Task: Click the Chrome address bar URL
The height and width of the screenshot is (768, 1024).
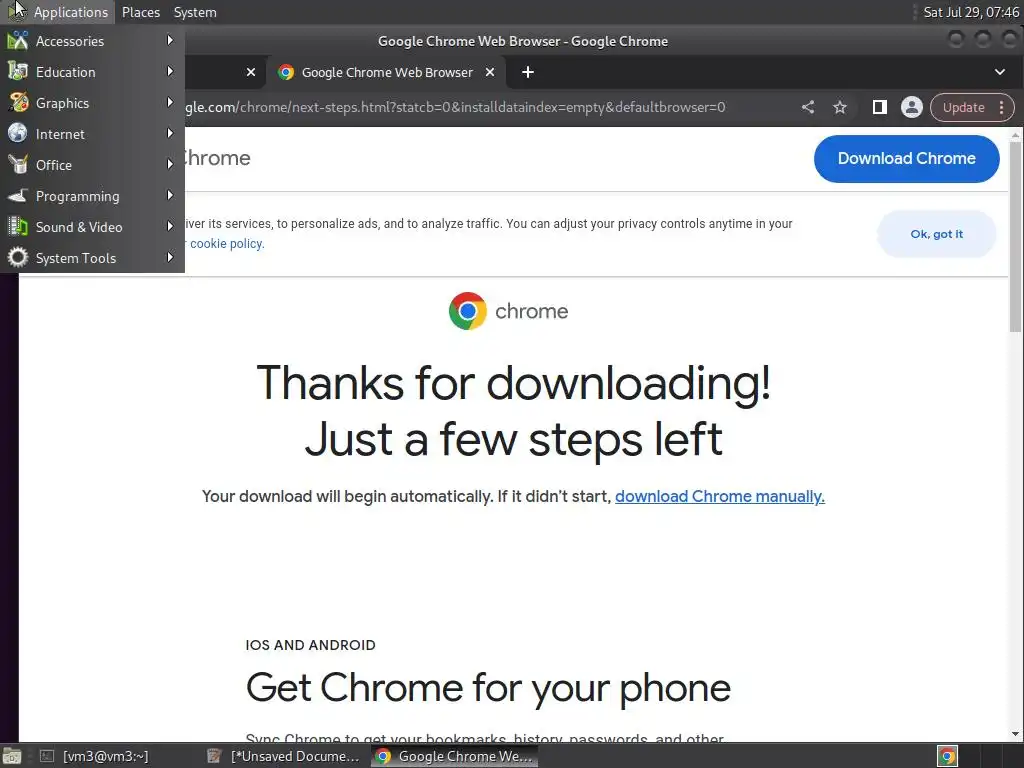Action: tap(455, 107)
